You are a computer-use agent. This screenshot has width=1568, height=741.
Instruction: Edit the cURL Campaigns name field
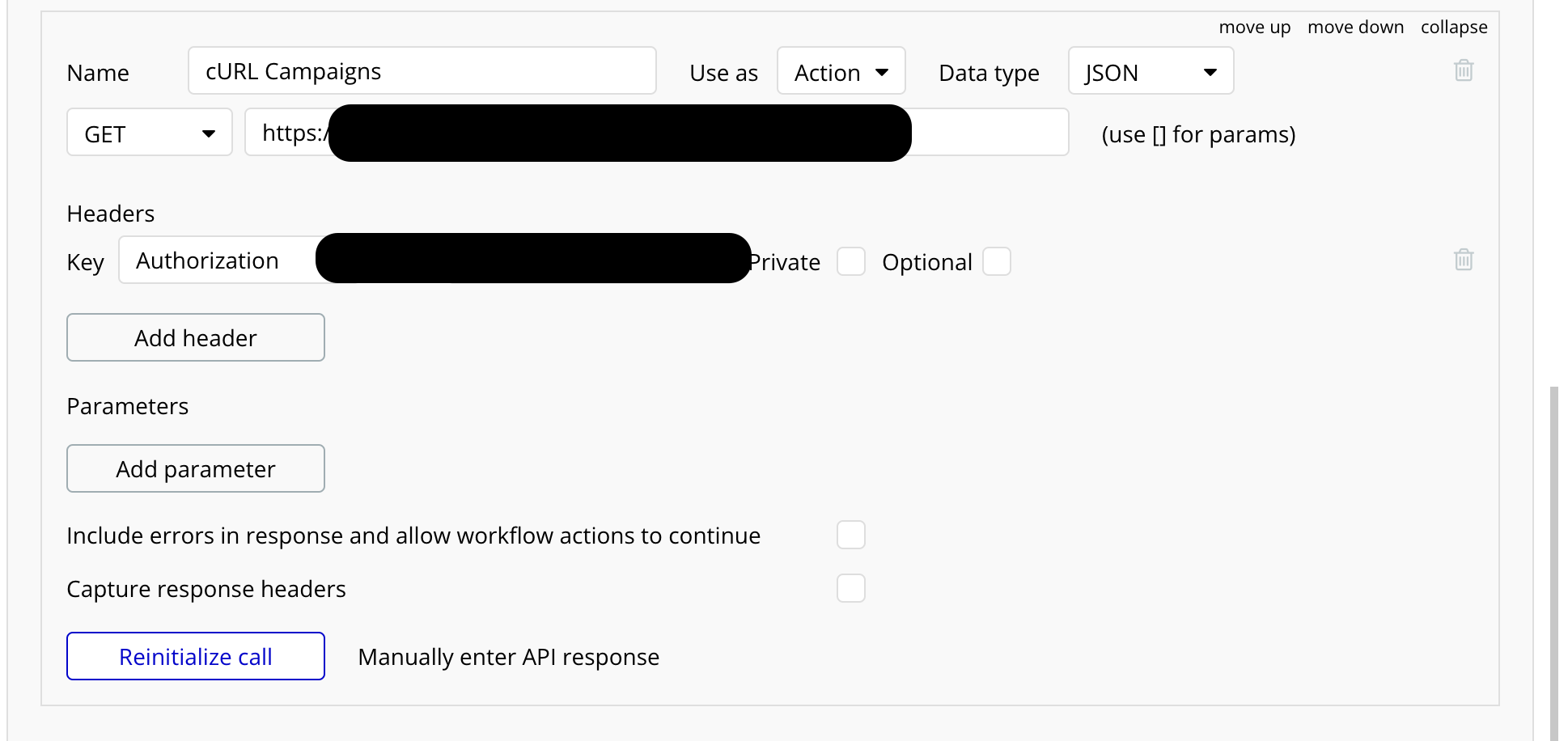pyautogui.click(x=422, y=70)
